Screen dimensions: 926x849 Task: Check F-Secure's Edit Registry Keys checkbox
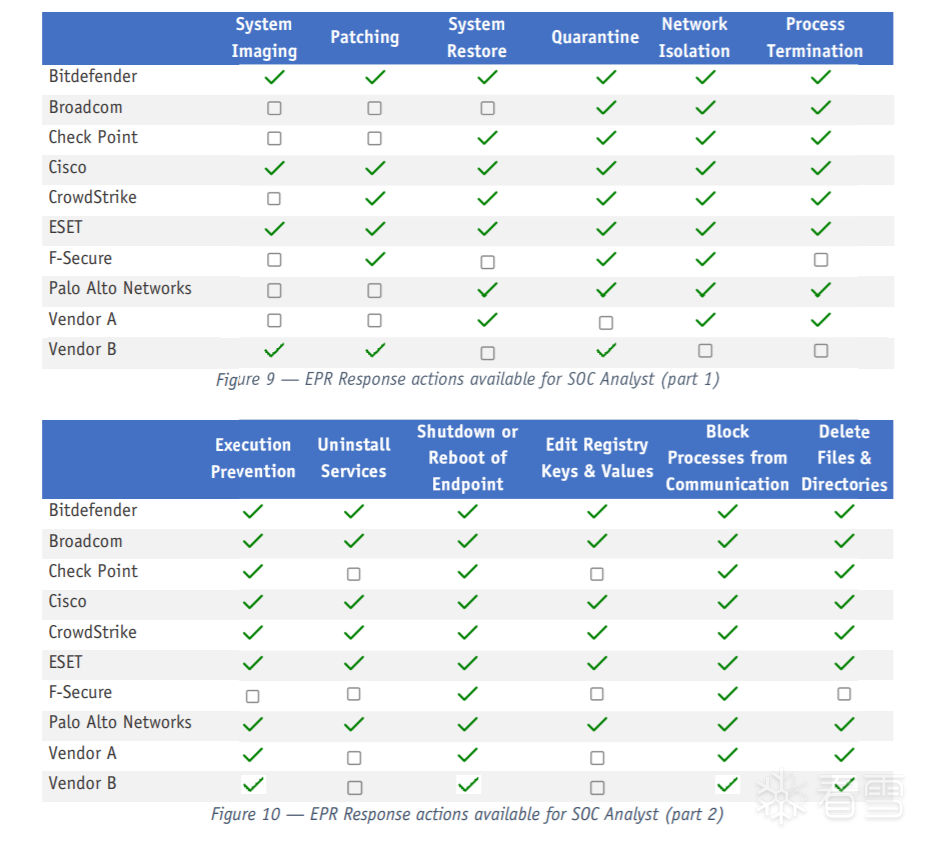point(597,694)
